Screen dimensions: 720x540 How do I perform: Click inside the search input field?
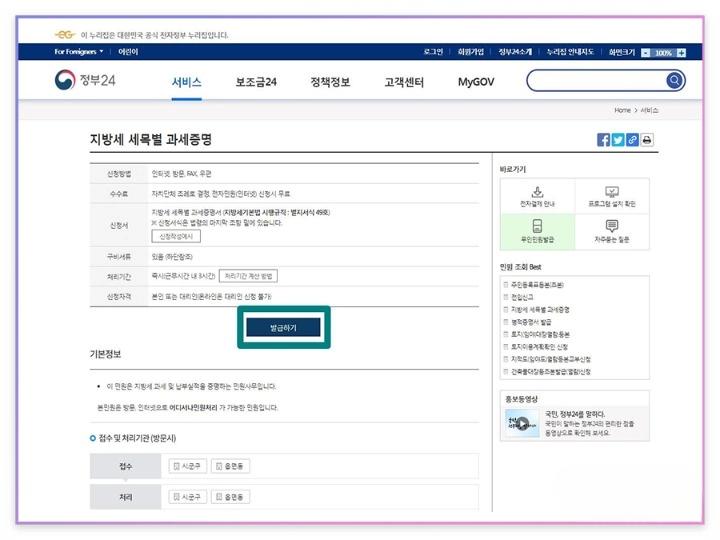[597, 80]
